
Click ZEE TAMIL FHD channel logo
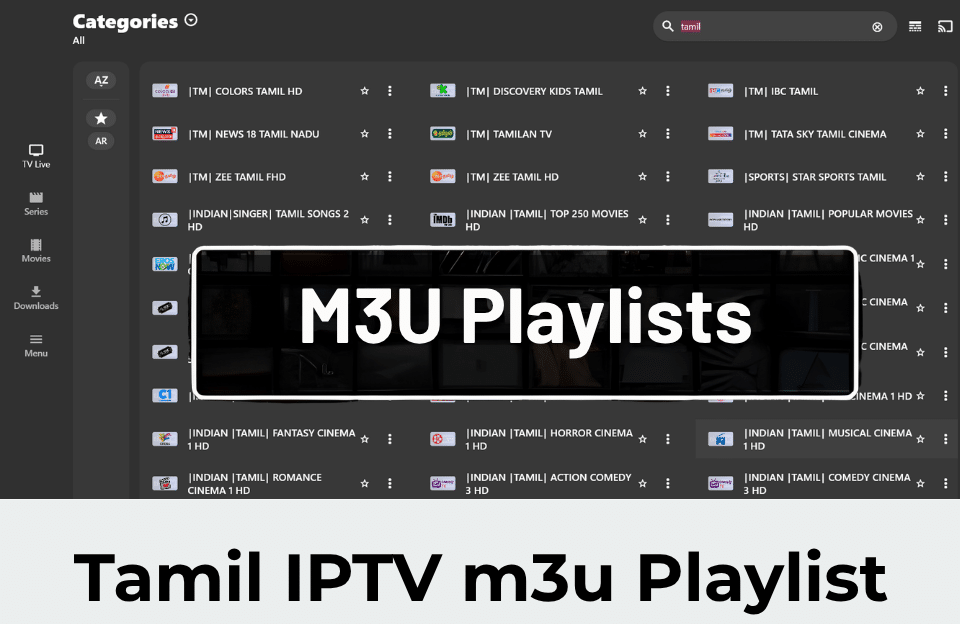165,176
